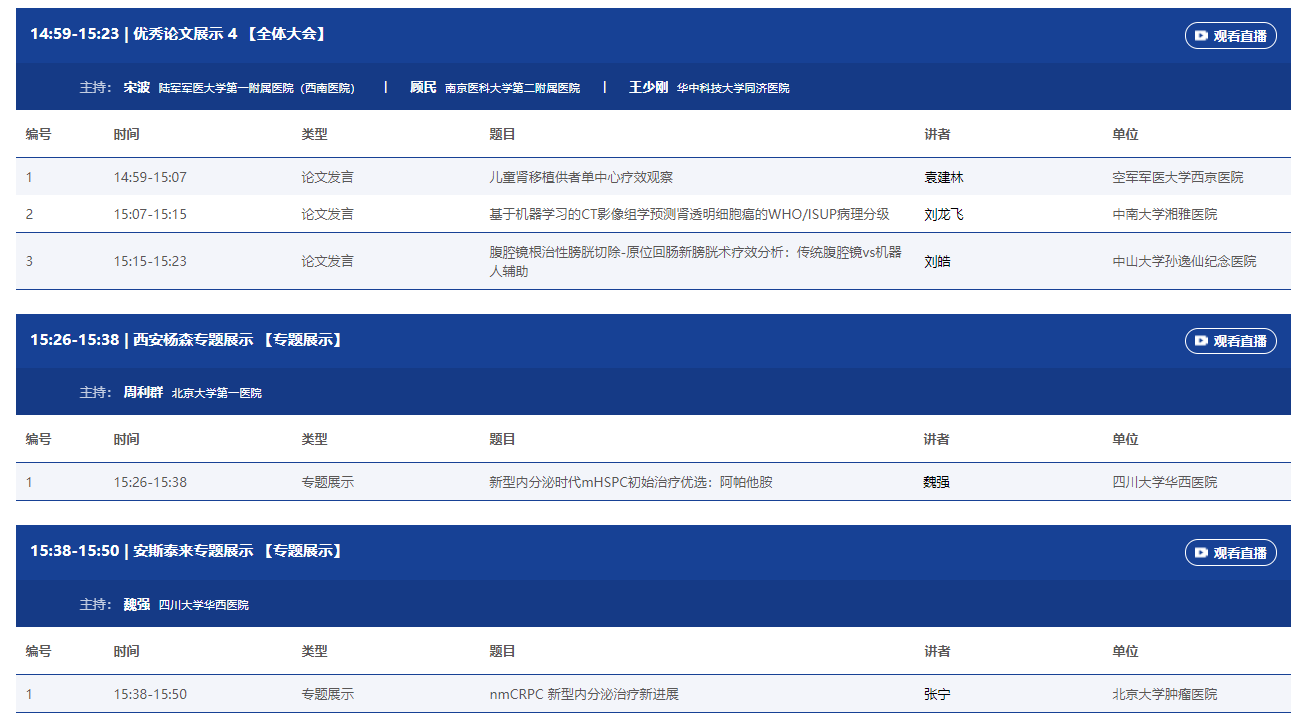
Task: Click speaker 袁建林
Action: coord(944,177)
